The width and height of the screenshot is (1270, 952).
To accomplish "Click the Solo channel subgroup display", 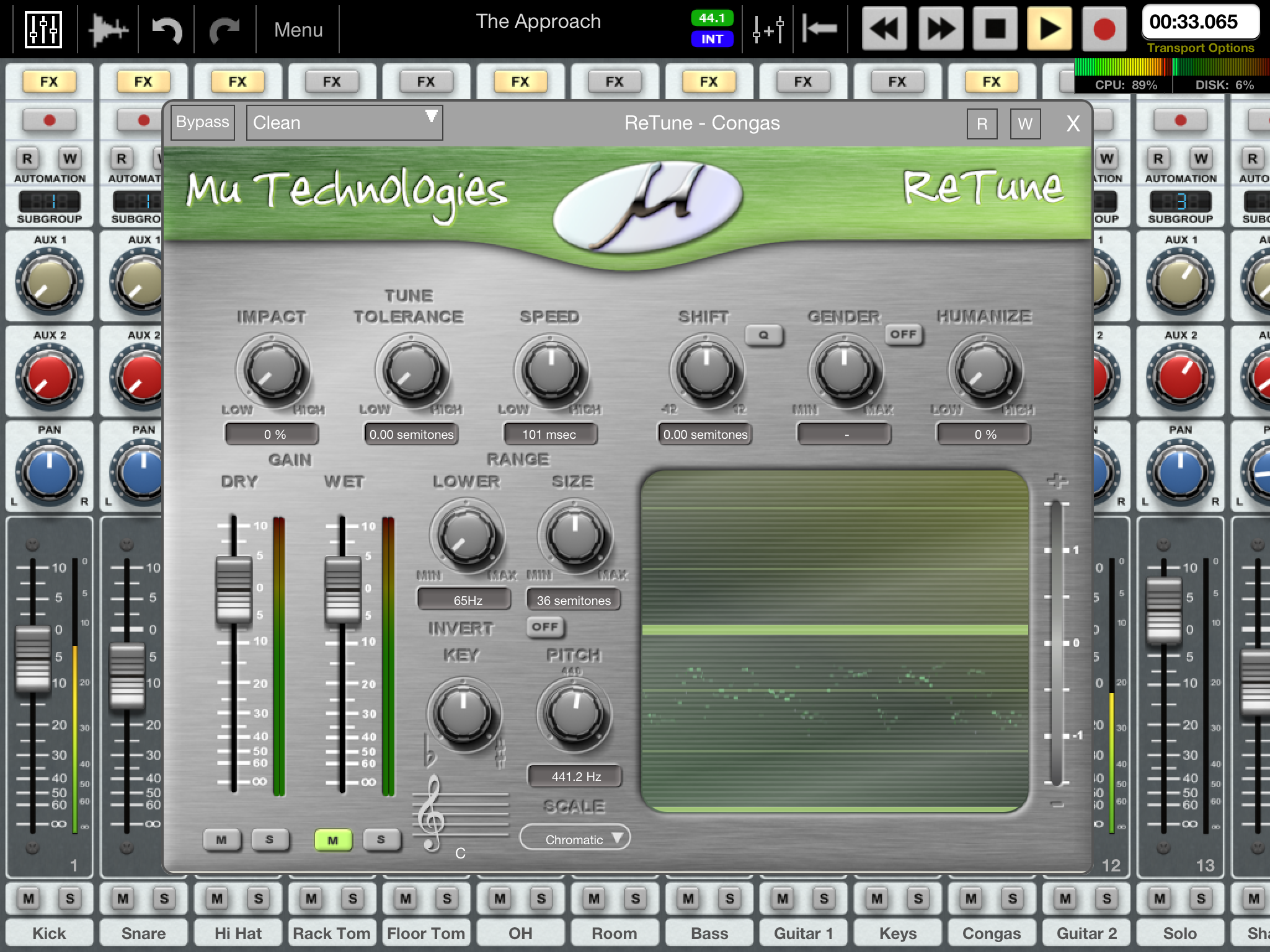I will (1180, 201).
